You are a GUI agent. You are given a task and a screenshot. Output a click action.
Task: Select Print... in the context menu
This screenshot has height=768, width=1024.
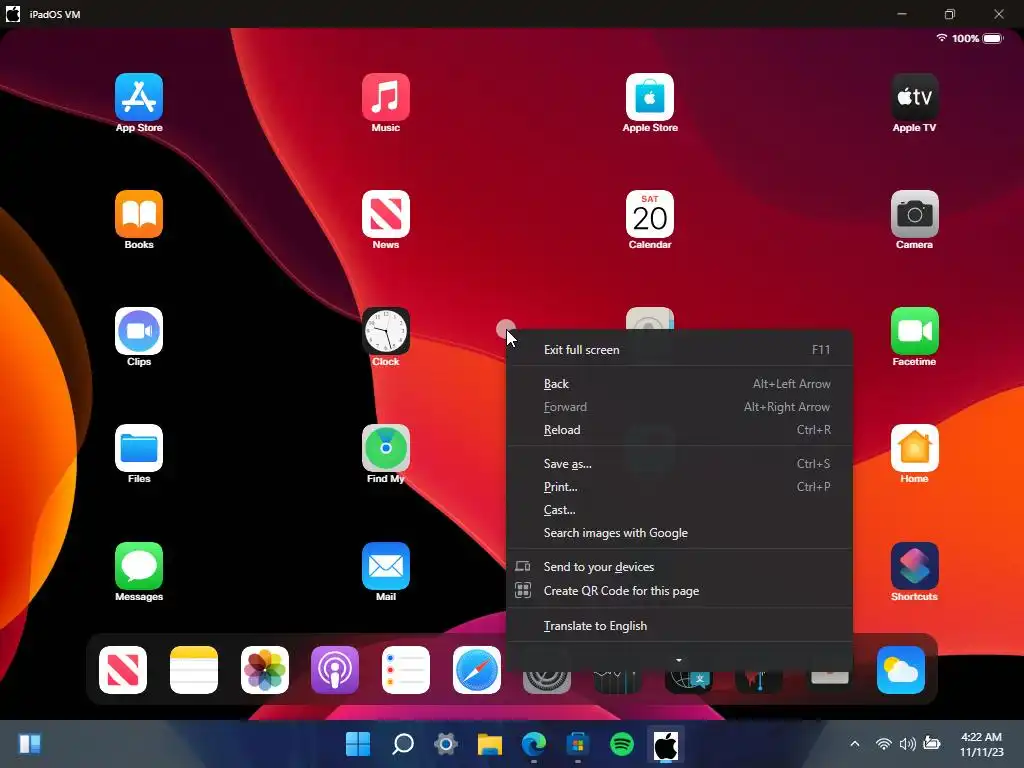pyautogui.click(x=679, y=487)
